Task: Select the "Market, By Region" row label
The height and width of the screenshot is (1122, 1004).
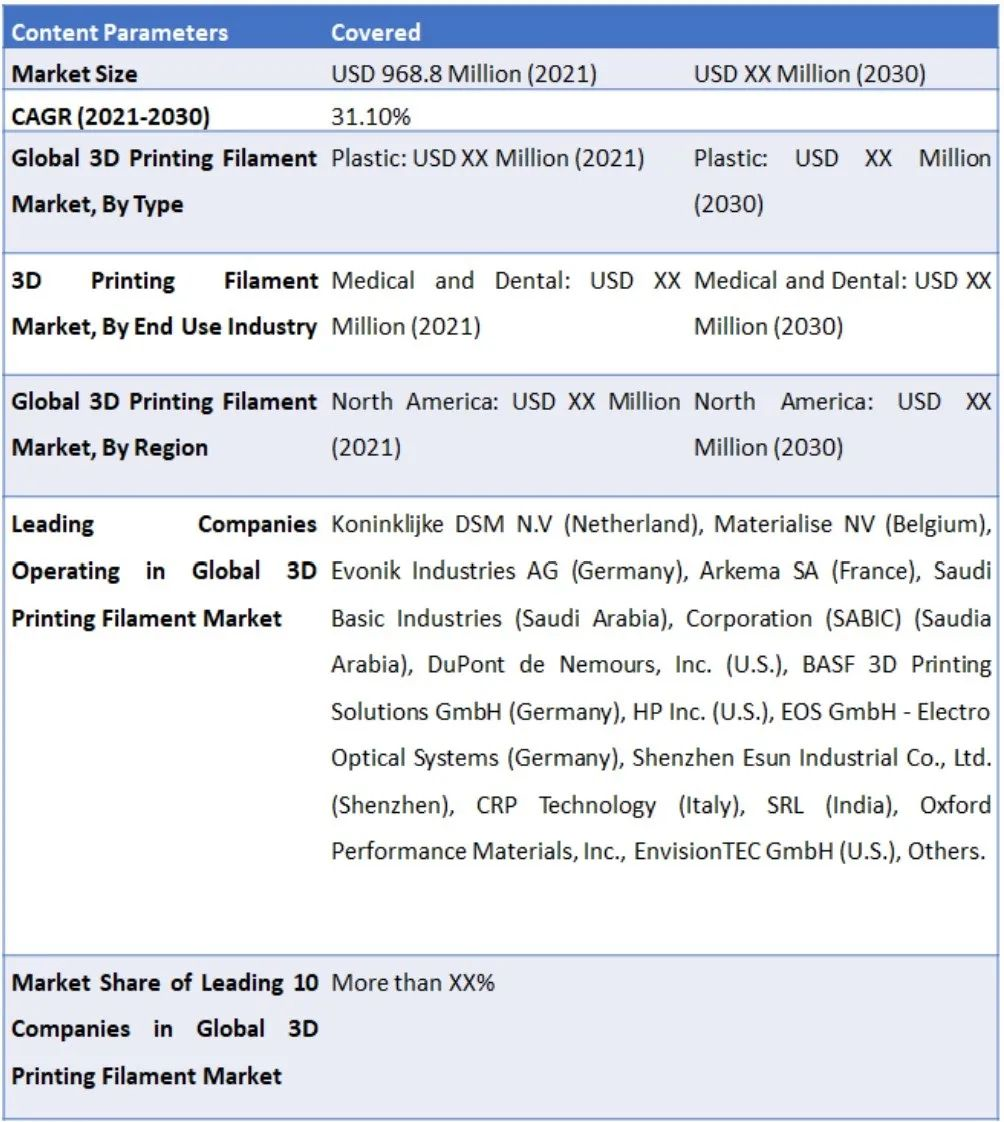Action: 109,448
